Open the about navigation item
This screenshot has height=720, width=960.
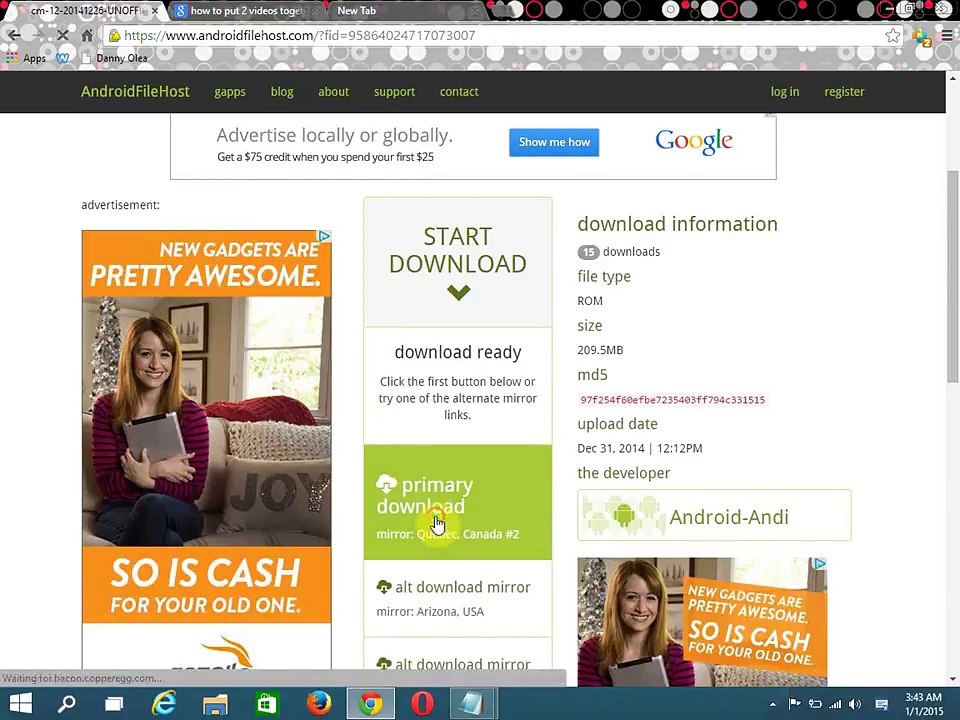334,92
